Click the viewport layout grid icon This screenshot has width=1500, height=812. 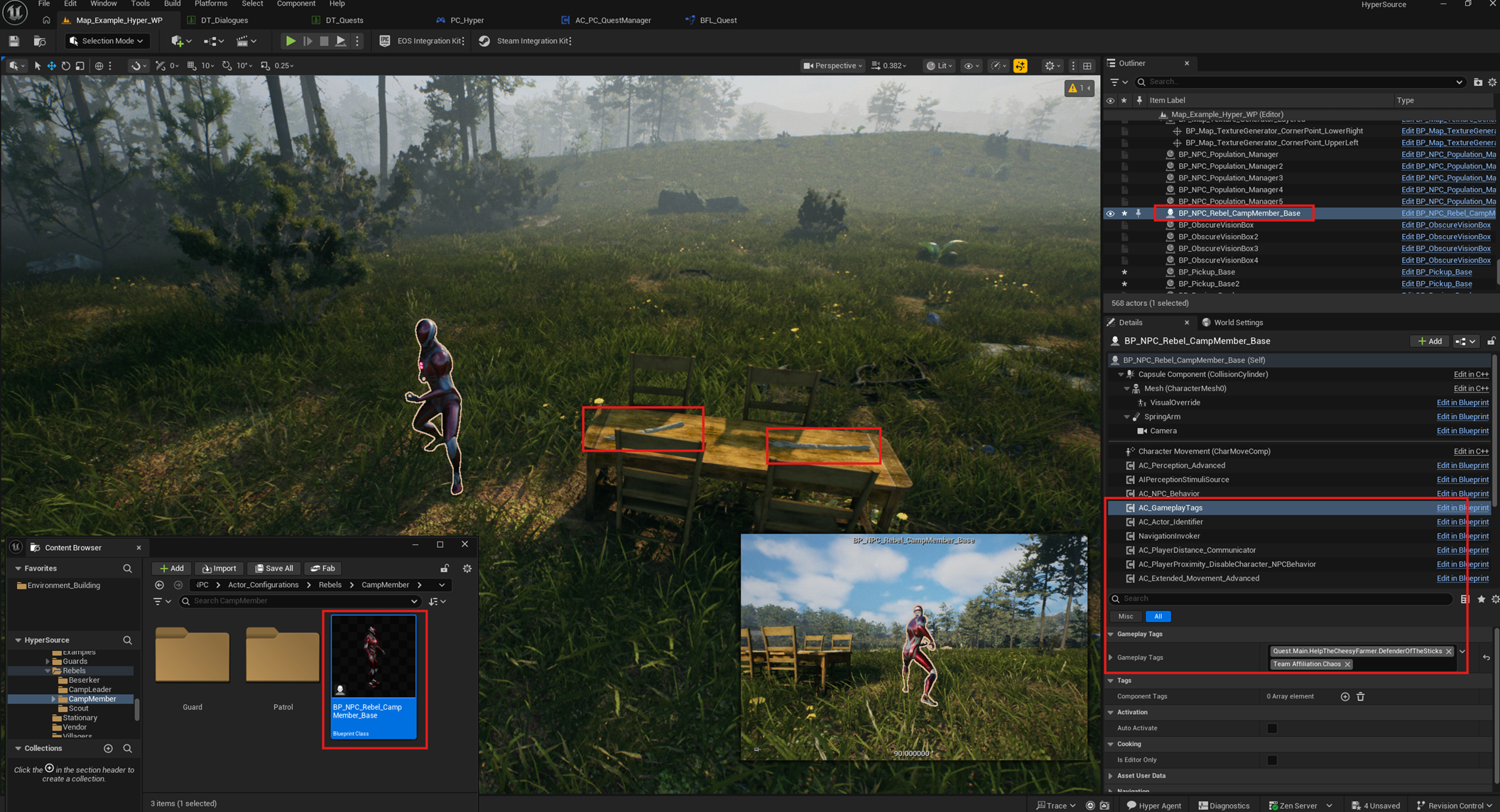click(x=1087, y=66)
